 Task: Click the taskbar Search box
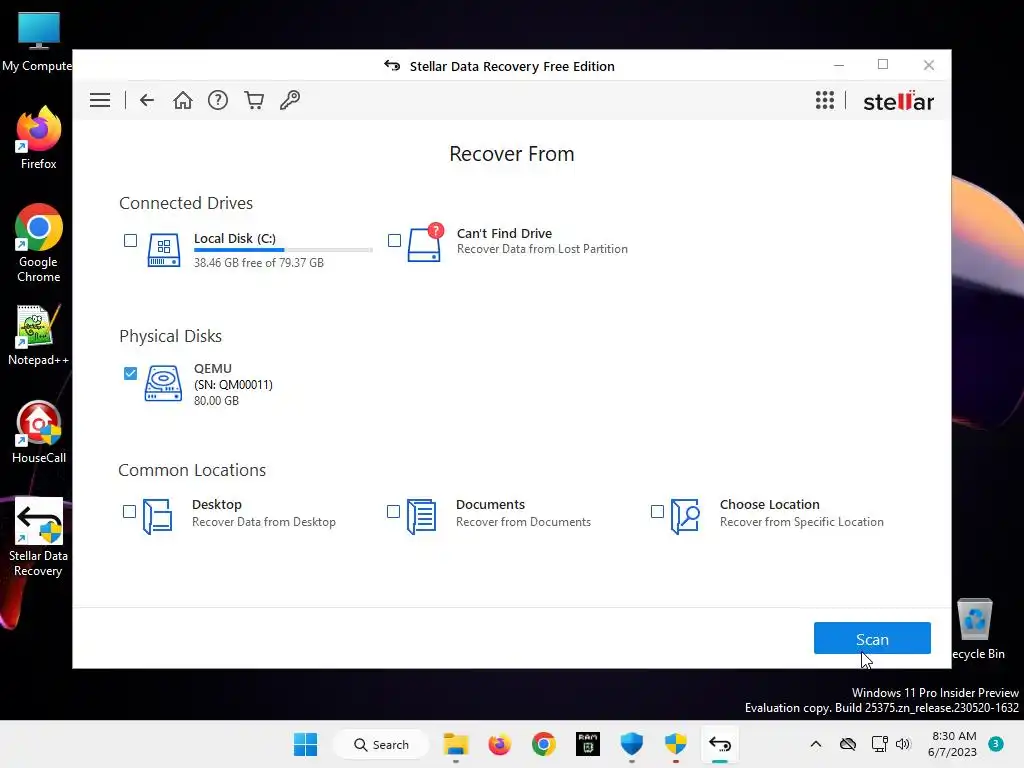381,744
